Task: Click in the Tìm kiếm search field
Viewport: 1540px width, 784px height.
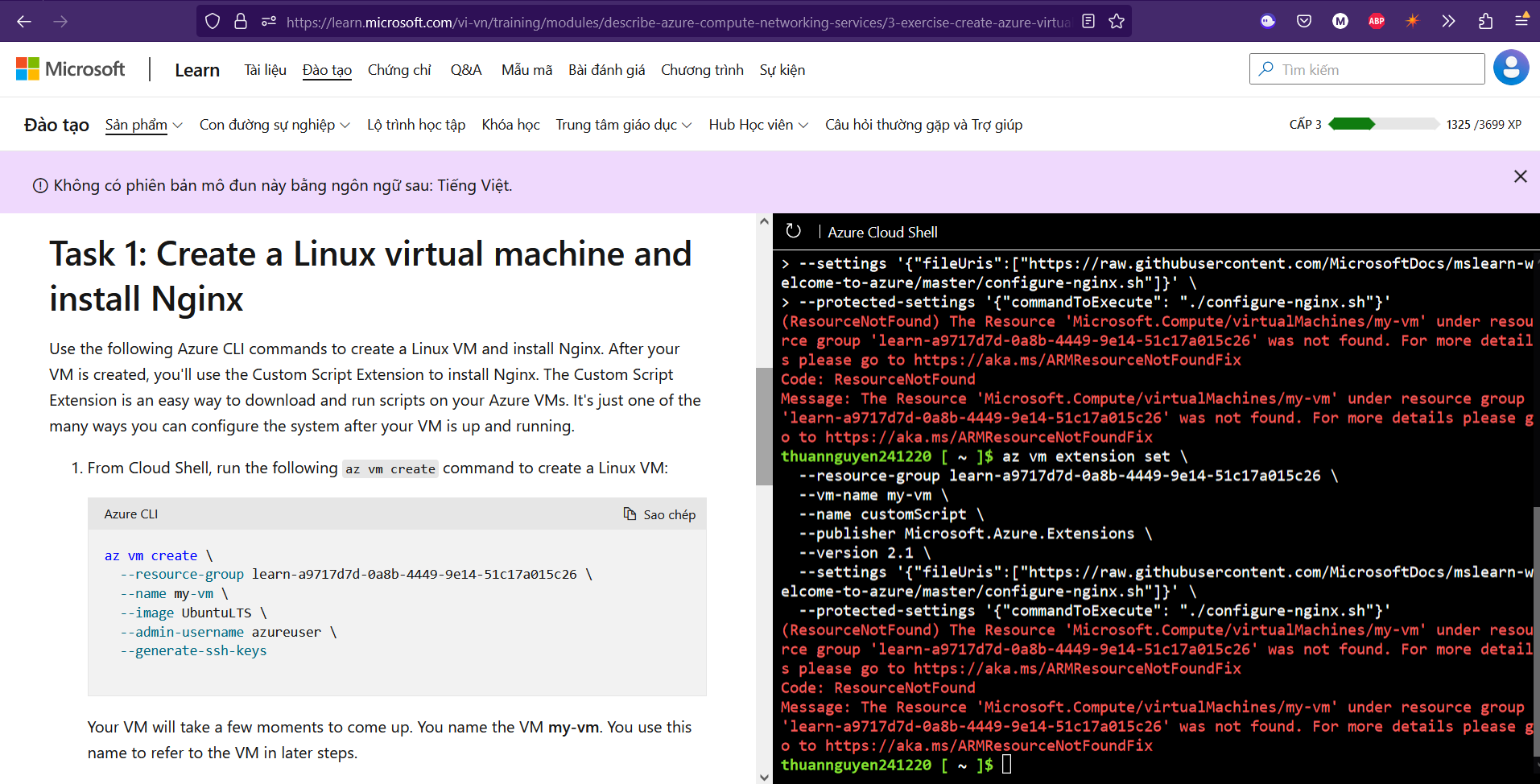Action: click(x=1367, y=69)
